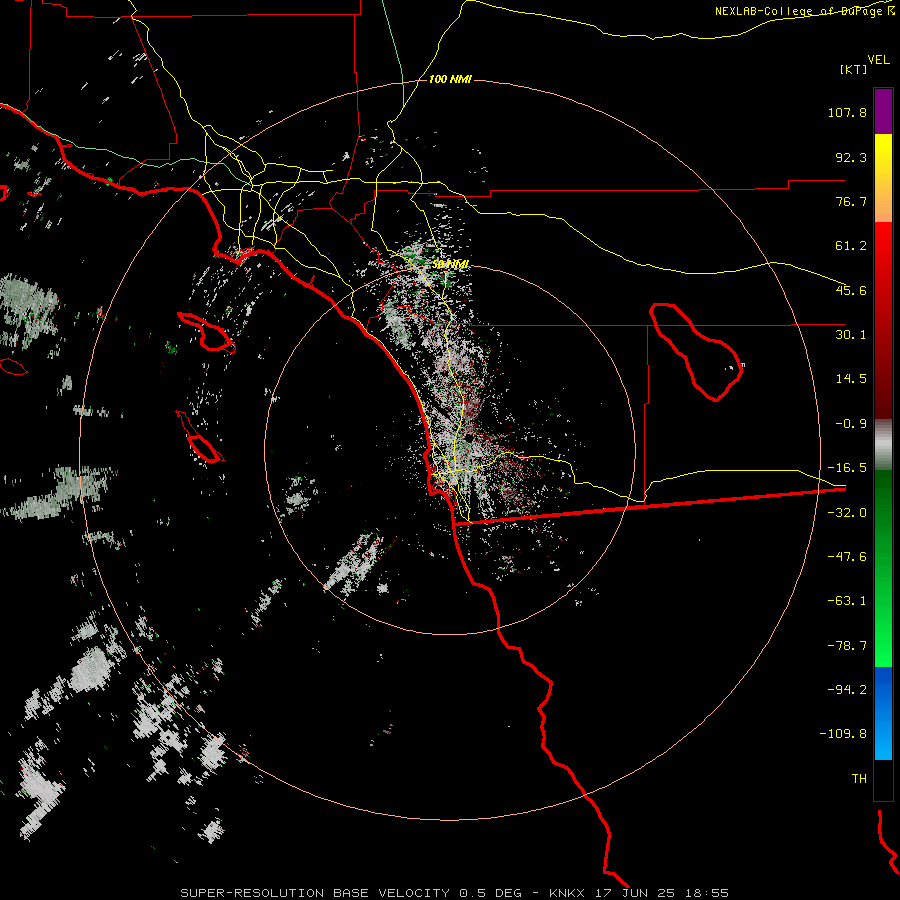The width and height of the screenshot is (900, 900).
Task: Select the -94.2 scale value
Action: click(x=847, y=689)
